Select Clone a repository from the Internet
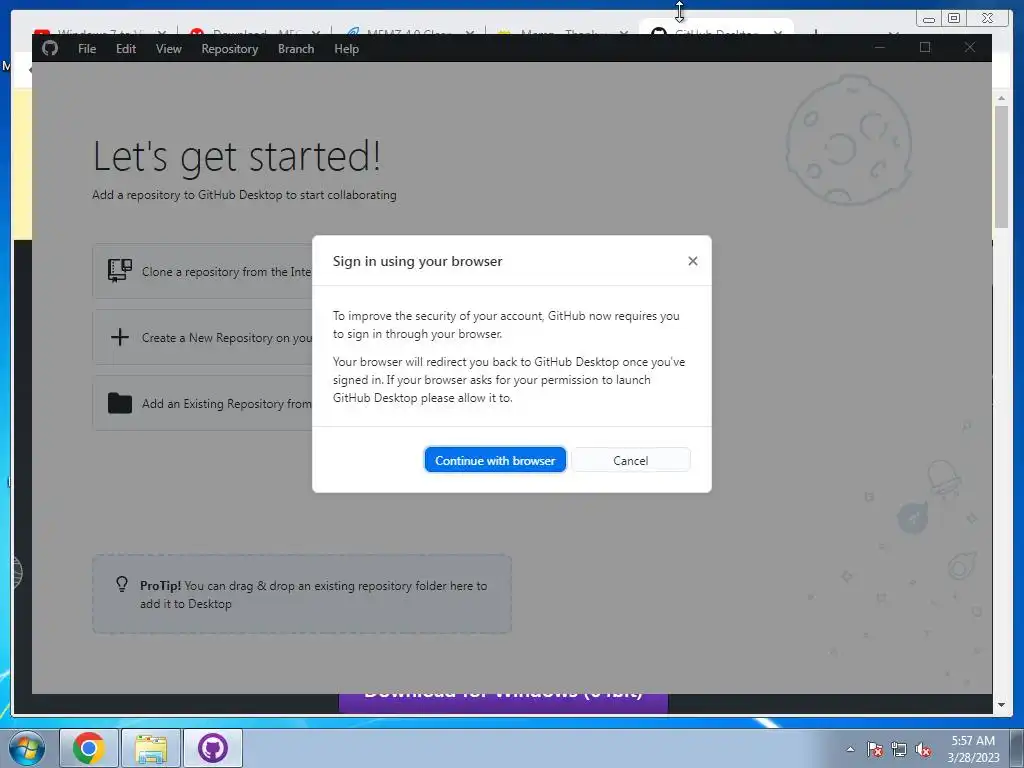This screenshot has width=1024, height=768. click(202, 271)
